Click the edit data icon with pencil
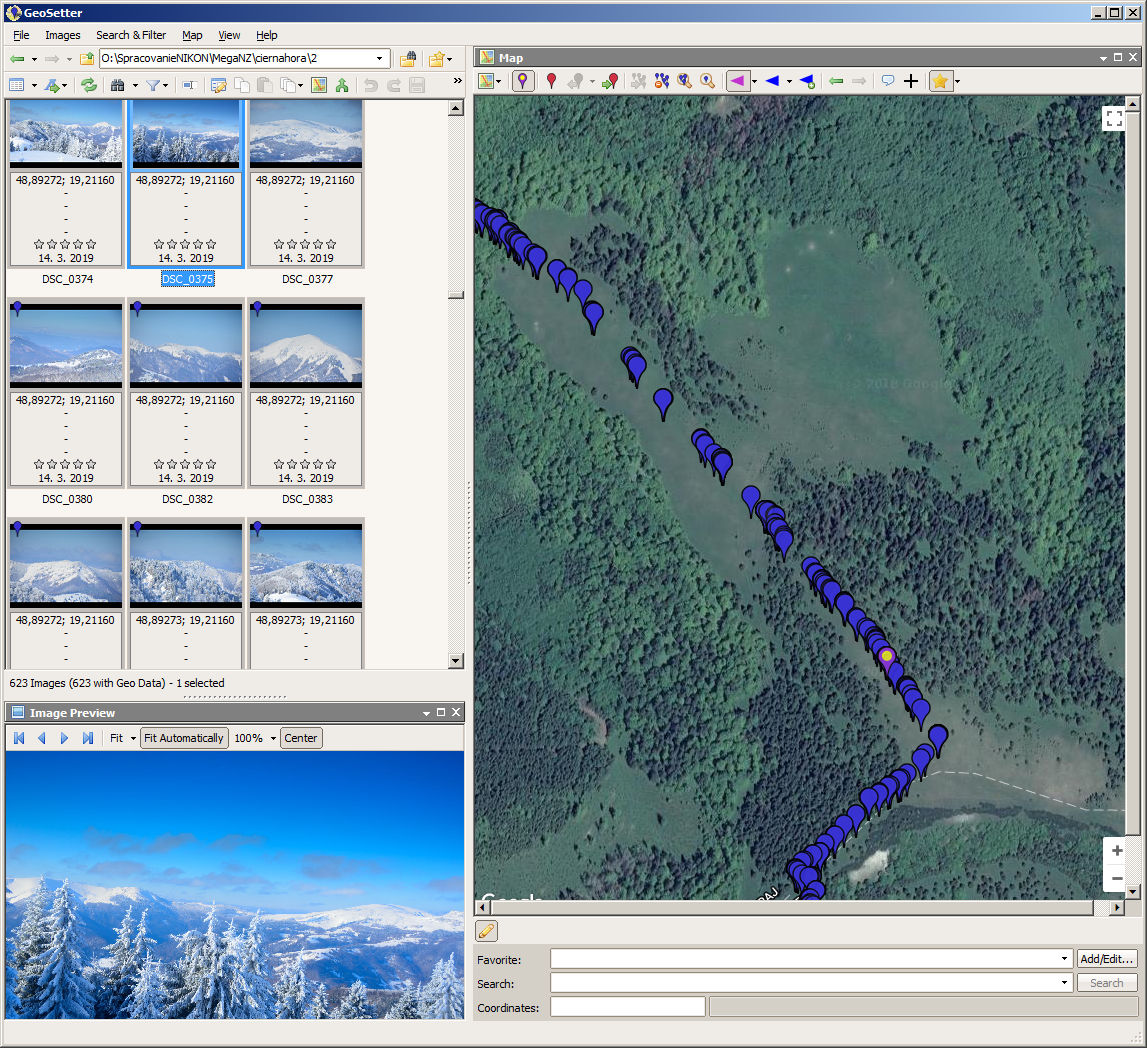The width and height of the screenshot is (1147, 1048). click(218, 85)
